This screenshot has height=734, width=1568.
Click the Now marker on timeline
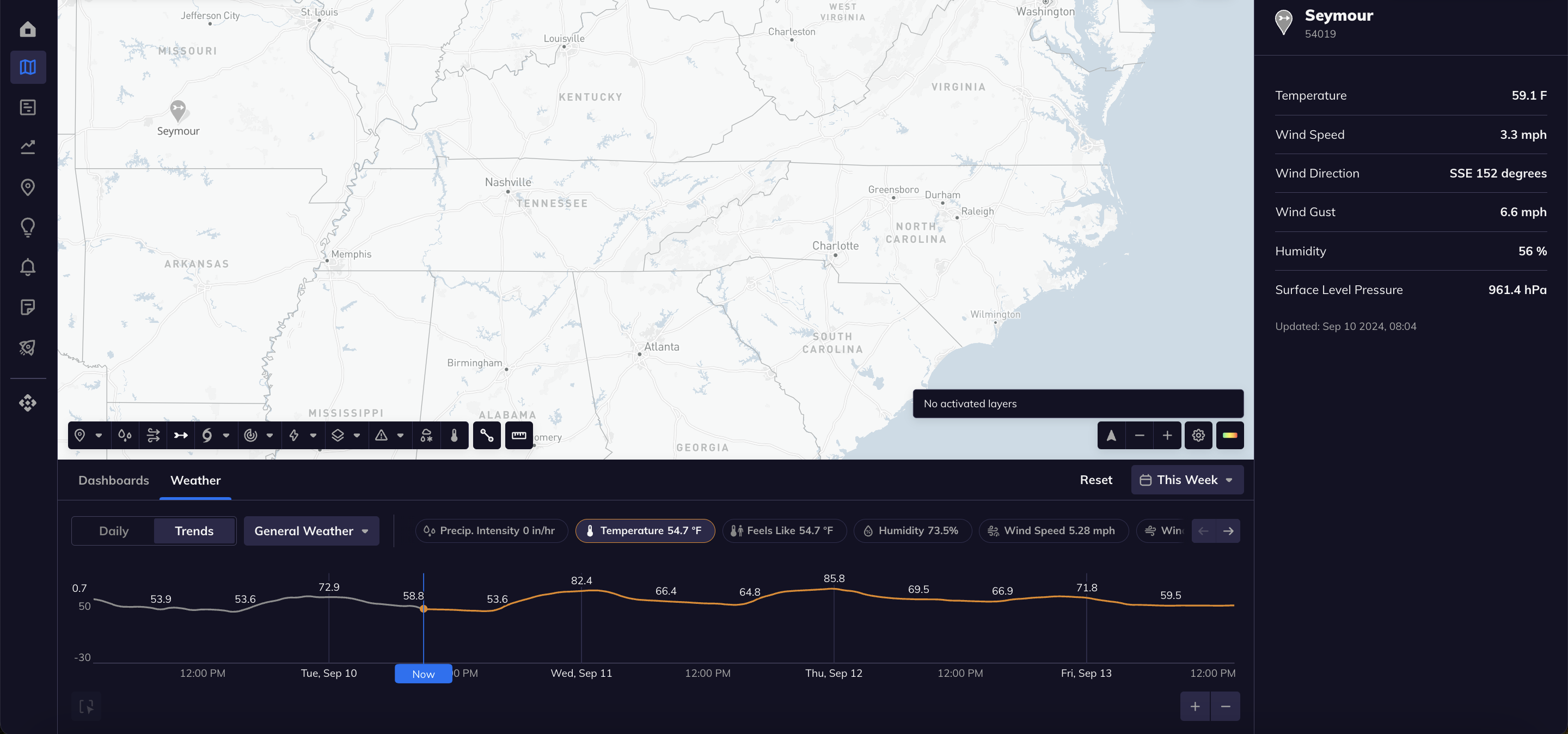coord(423,673)
